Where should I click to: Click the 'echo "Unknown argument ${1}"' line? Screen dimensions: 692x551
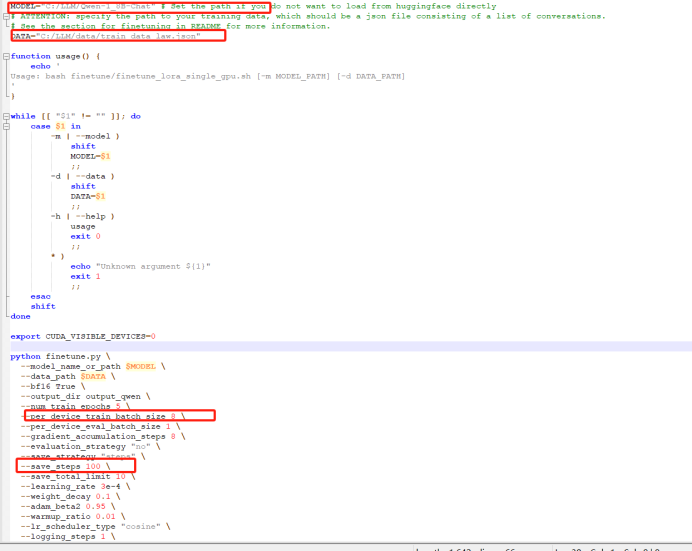(x=140, y=266)
